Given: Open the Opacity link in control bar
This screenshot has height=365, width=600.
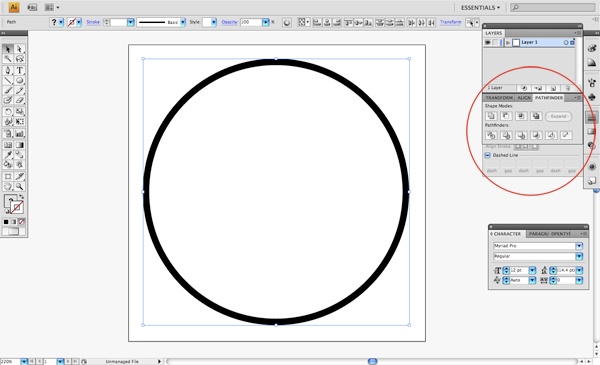Looking at the screenshot, I should point(229,22).
